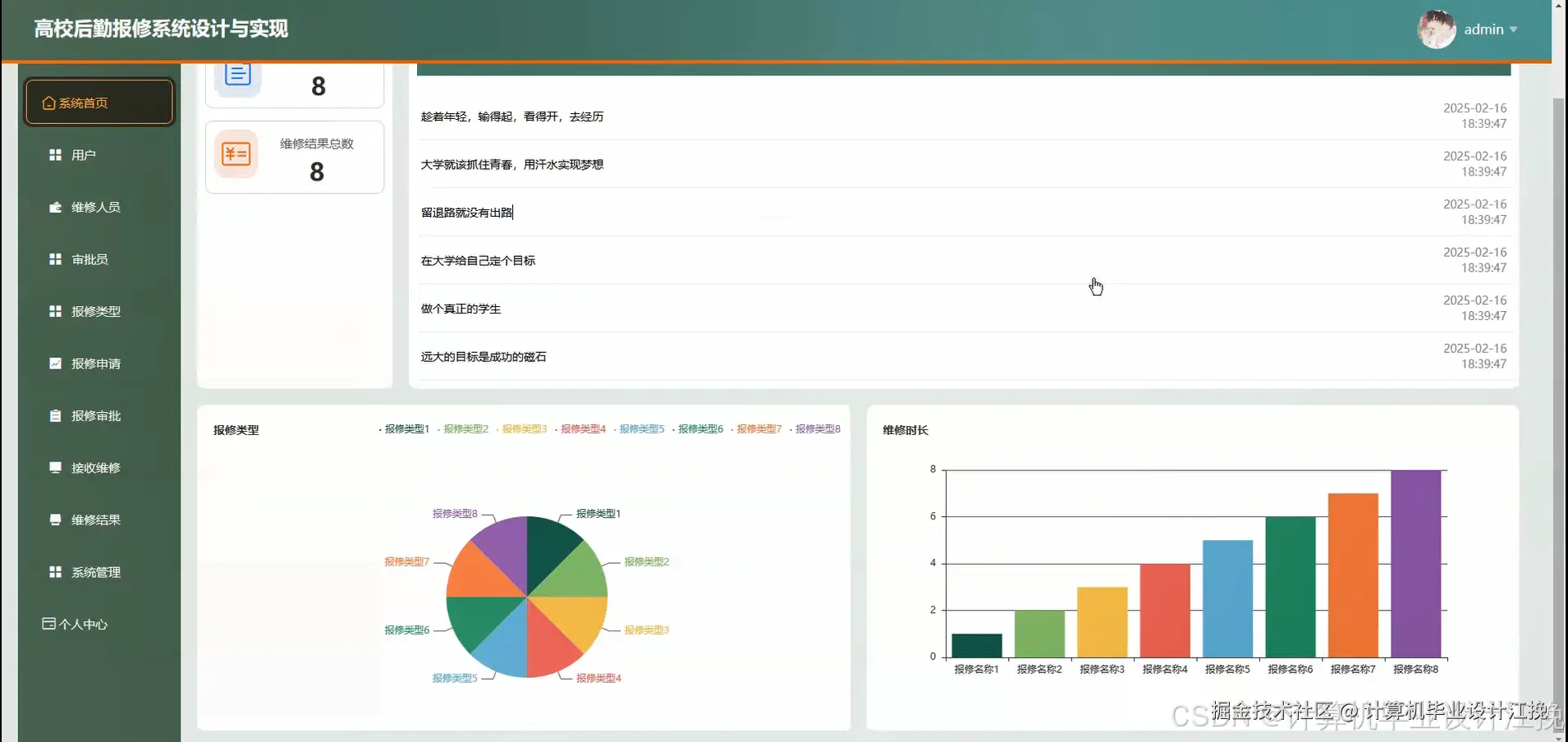Click the dark green 报修类型1 pie slice

(548, 546)
